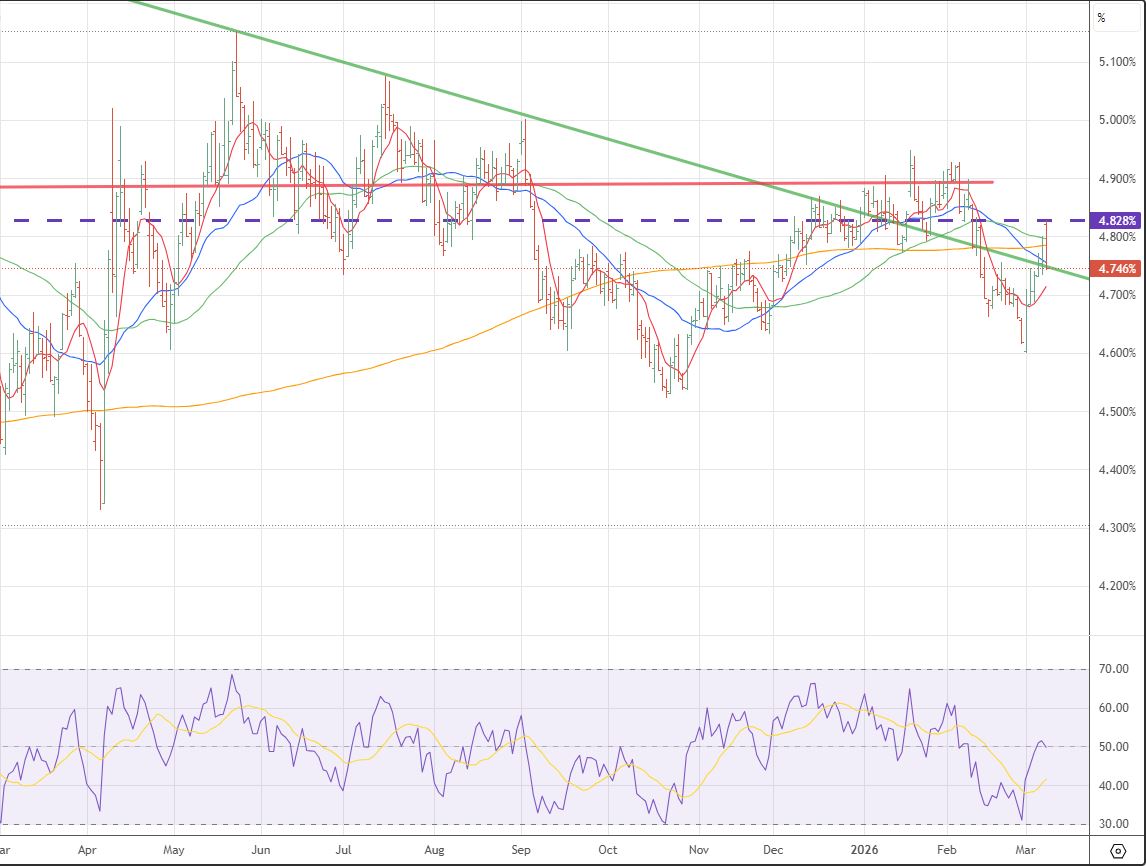Click the purple 4.828% price label

1117,220
